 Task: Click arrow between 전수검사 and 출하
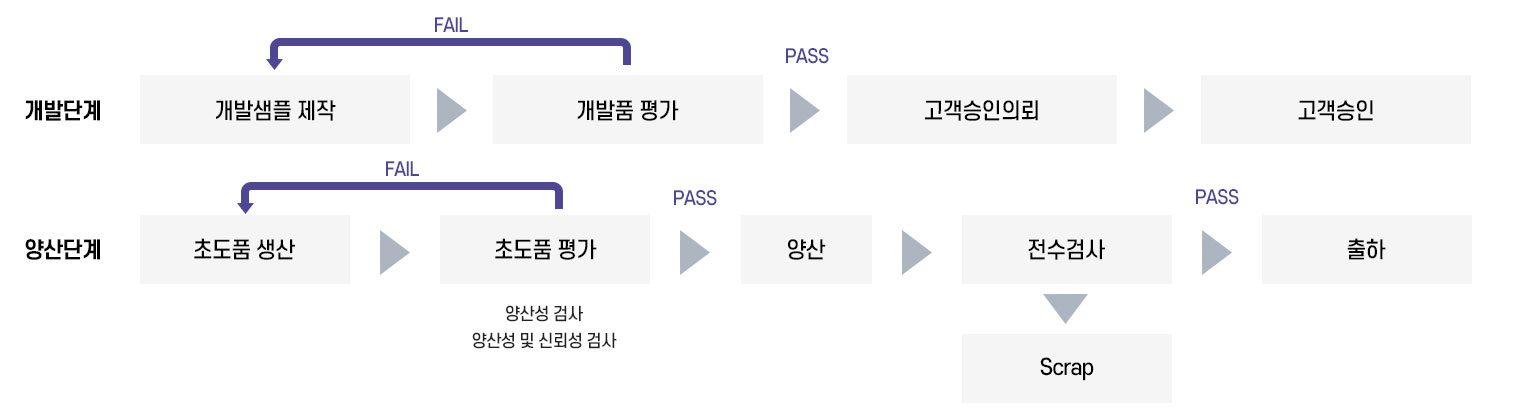1216,253
